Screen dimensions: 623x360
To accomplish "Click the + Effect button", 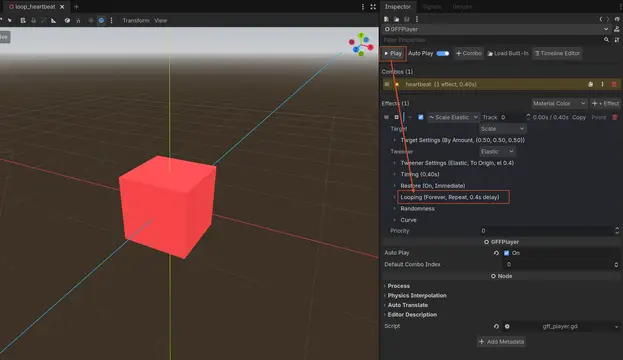I will (x=606, y=103).
